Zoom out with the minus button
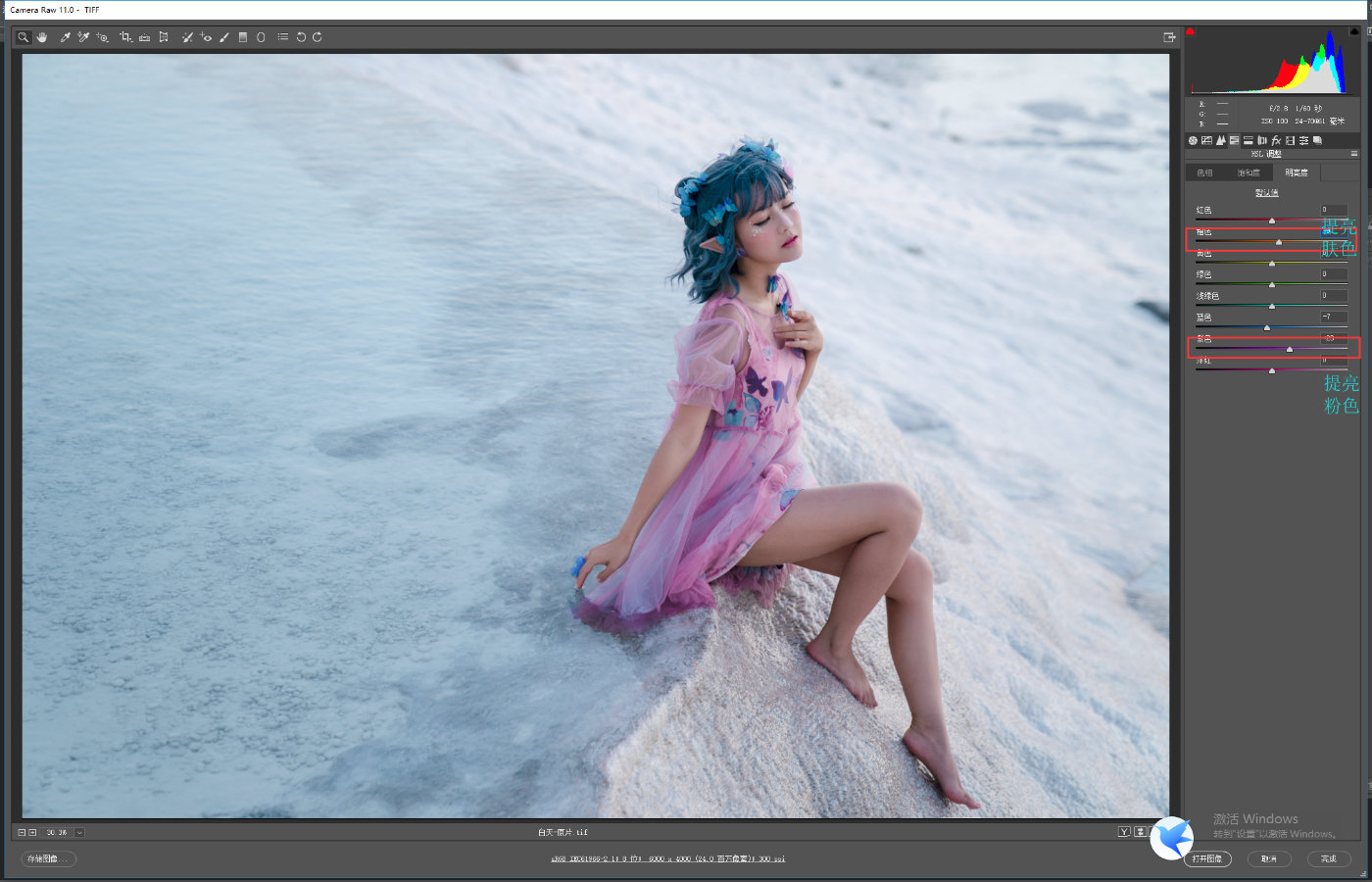The image size is (1372, 882). pos(22,832)
